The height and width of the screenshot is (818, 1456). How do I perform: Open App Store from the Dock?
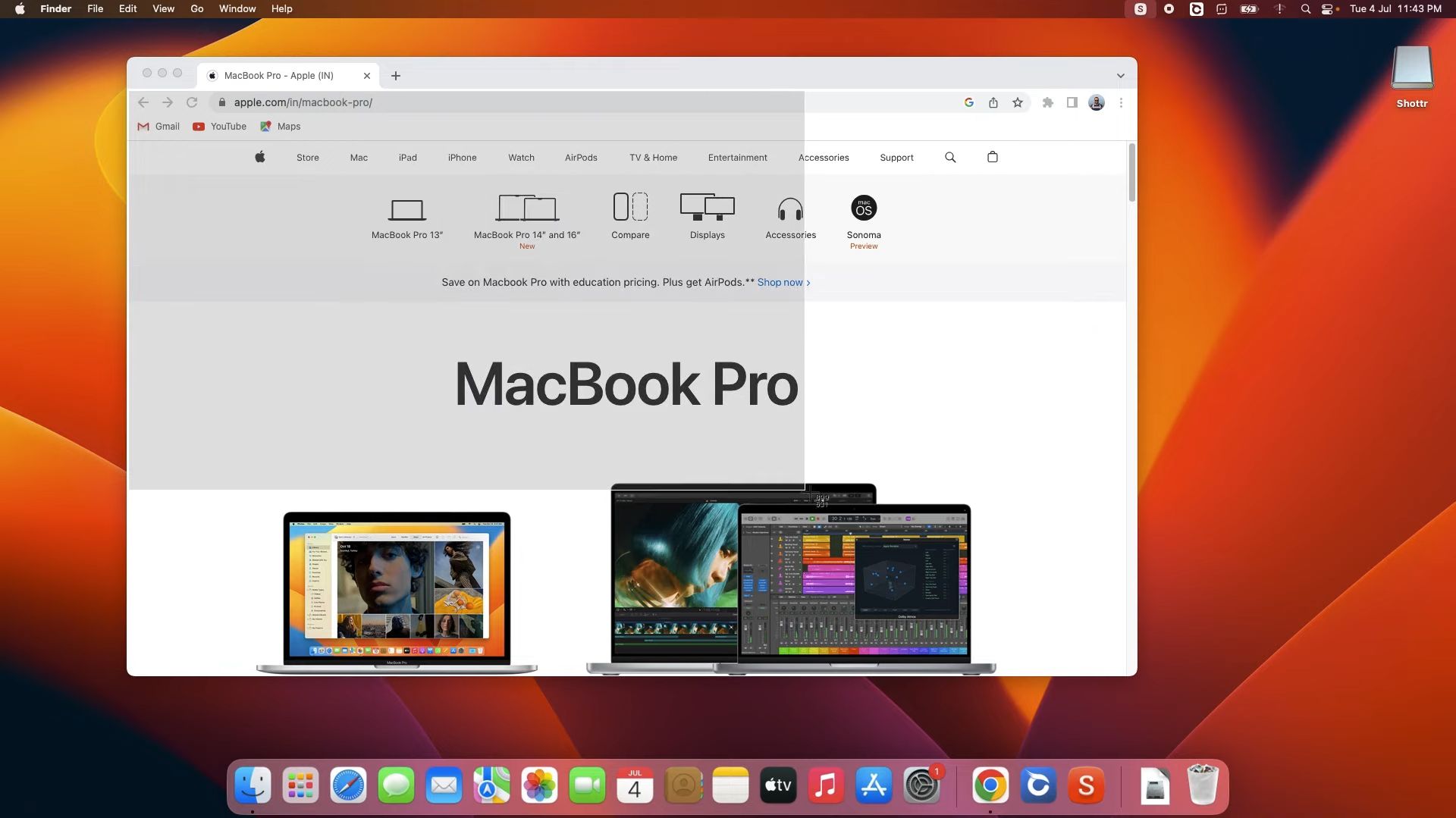874,785
